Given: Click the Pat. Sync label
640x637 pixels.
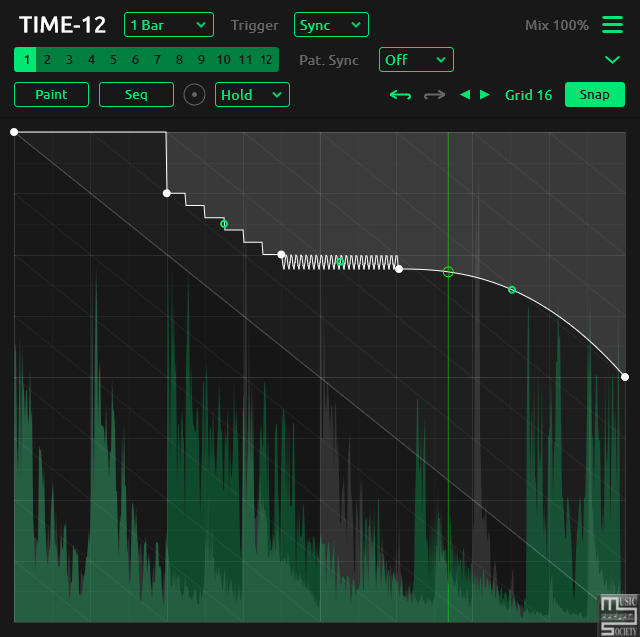Looking at the screenshot, I should point(329,60).
